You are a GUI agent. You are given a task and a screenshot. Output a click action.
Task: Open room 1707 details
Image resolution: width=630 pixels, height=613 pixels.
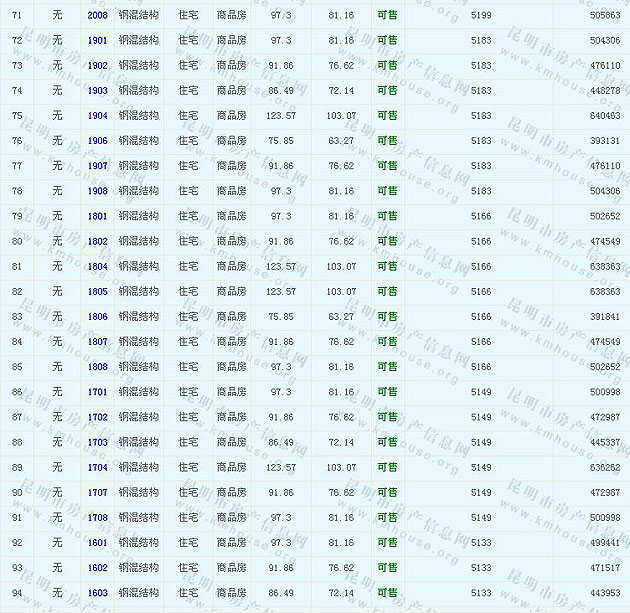click(x=97, y=493)
